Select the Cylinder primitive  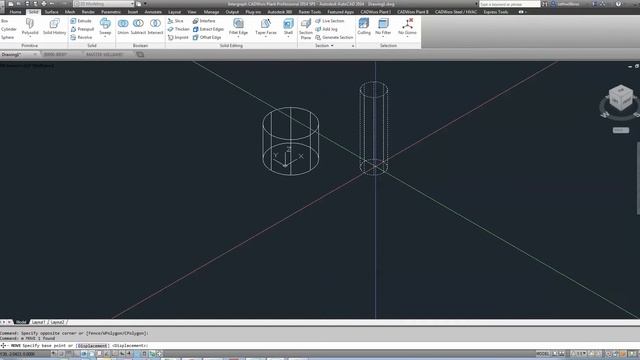pyautogui.click(x=9, y=29)
